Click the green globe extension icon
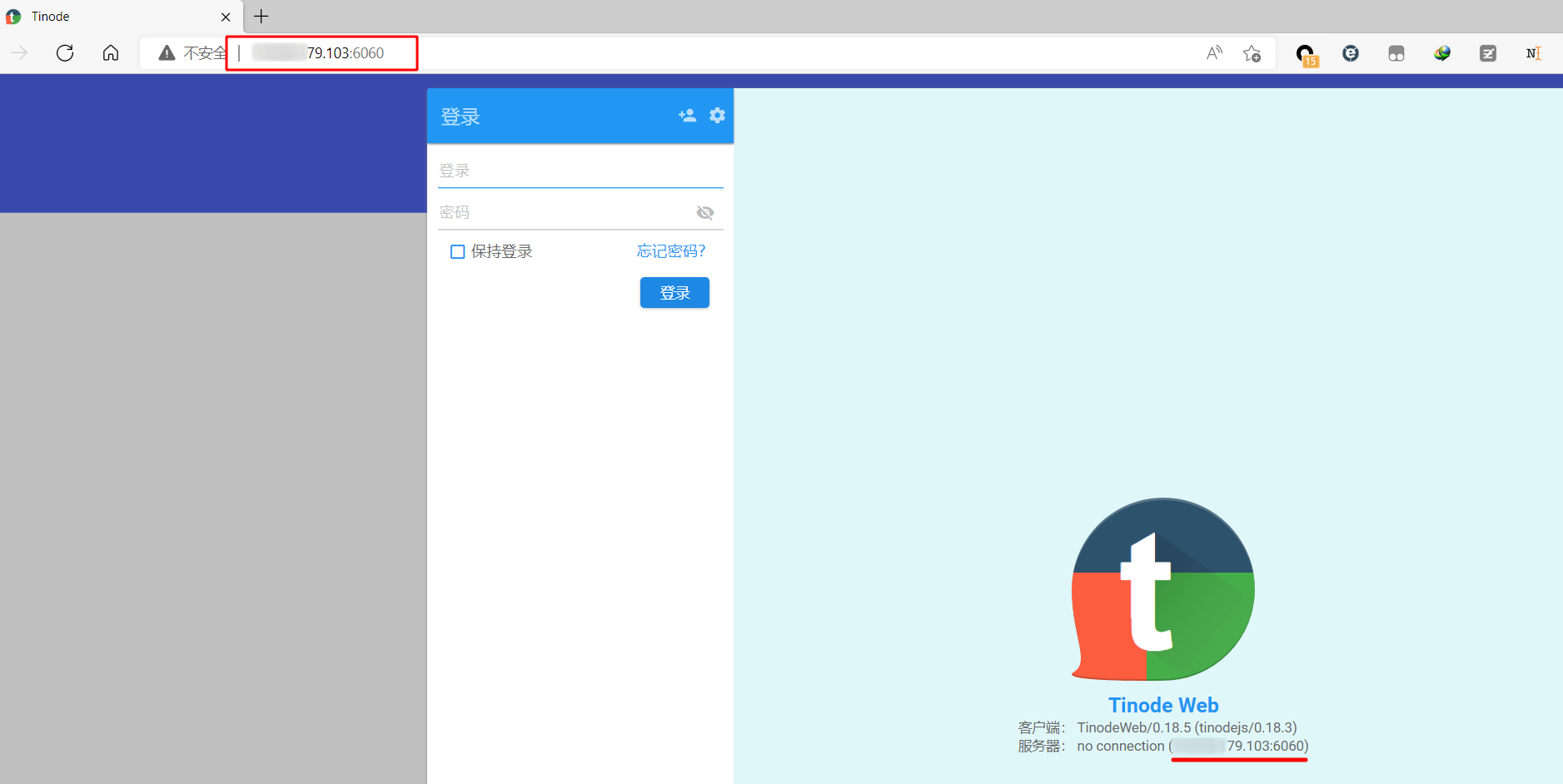1563x784 pixels. click(x=1442, y=53)
